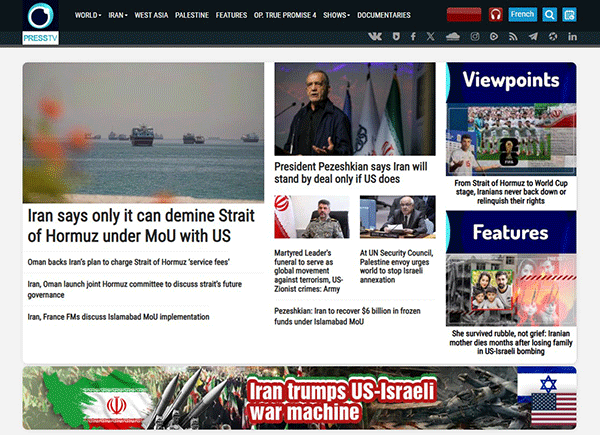The height and width of the screenshot is (435, 600).
Task: Open the DOCUMENTARIES section
Action: (384, 15)
